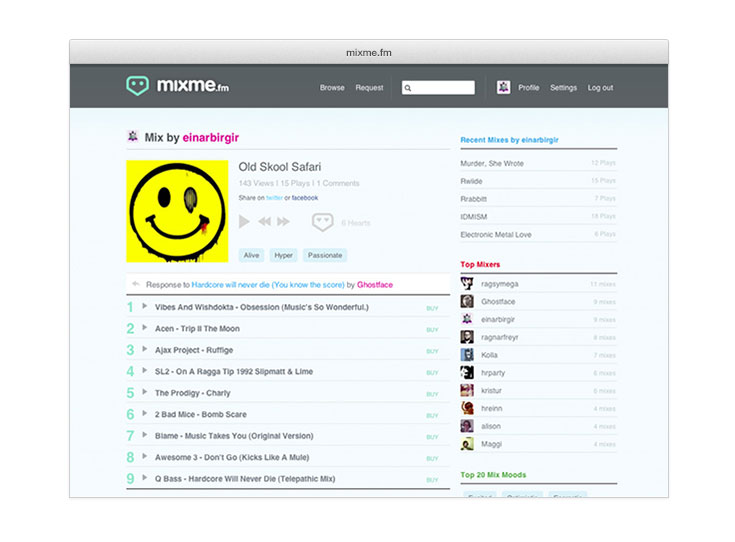The height and width of the screenshot is (542, 735).
Task: Click the Top 20 Mix Moods heading
Action: click(x=493, y=474)
